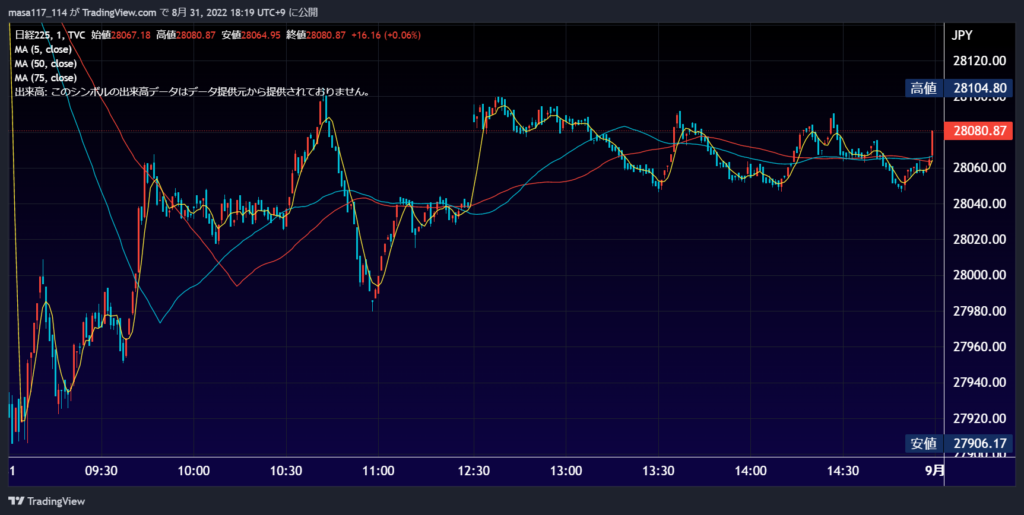The image size is (1024, 515).
Task: Click the 27960.00 price axis label
Action: tap(979, 347)
